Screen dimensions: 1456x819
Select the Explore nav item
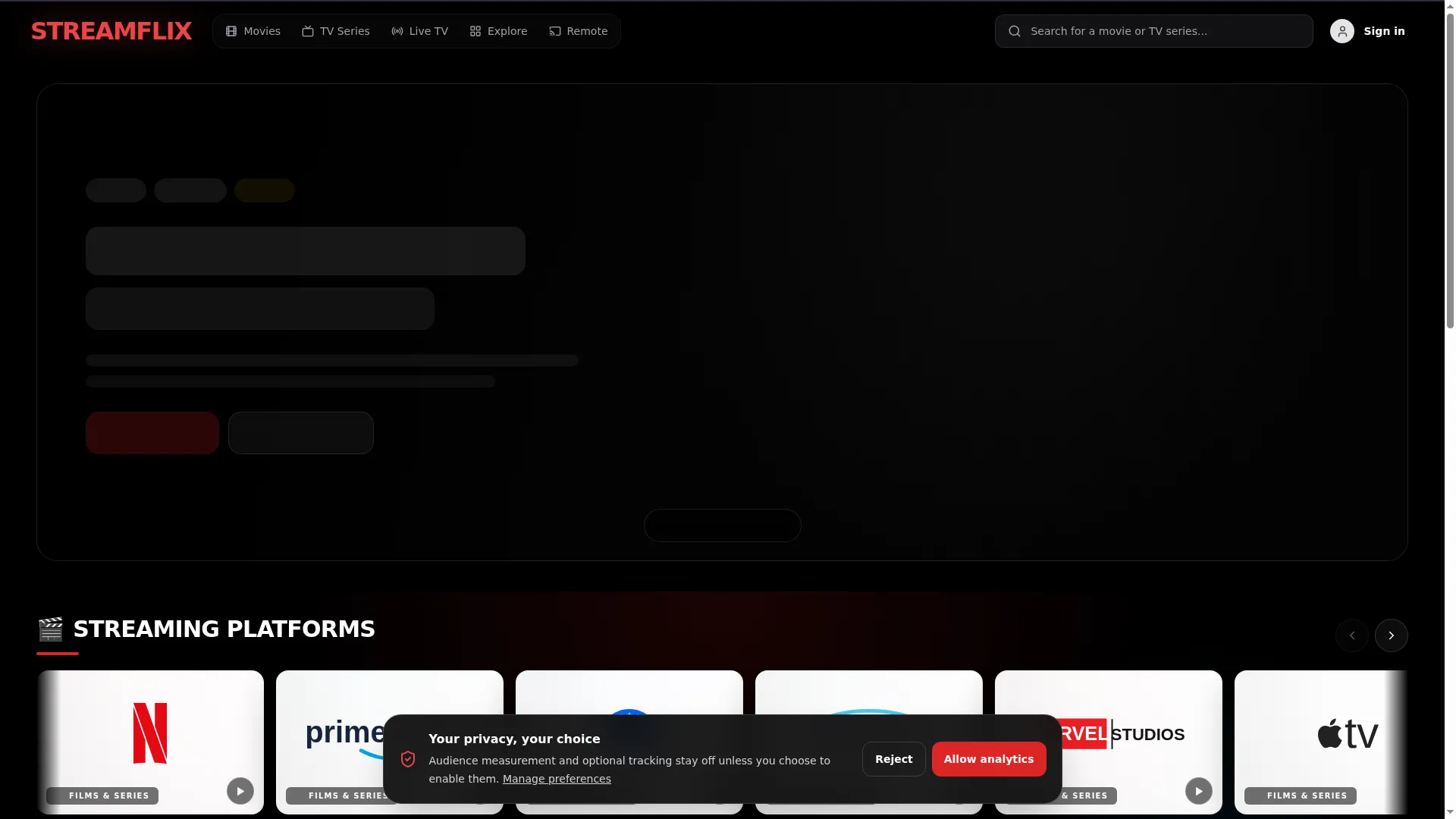(498, 31)
